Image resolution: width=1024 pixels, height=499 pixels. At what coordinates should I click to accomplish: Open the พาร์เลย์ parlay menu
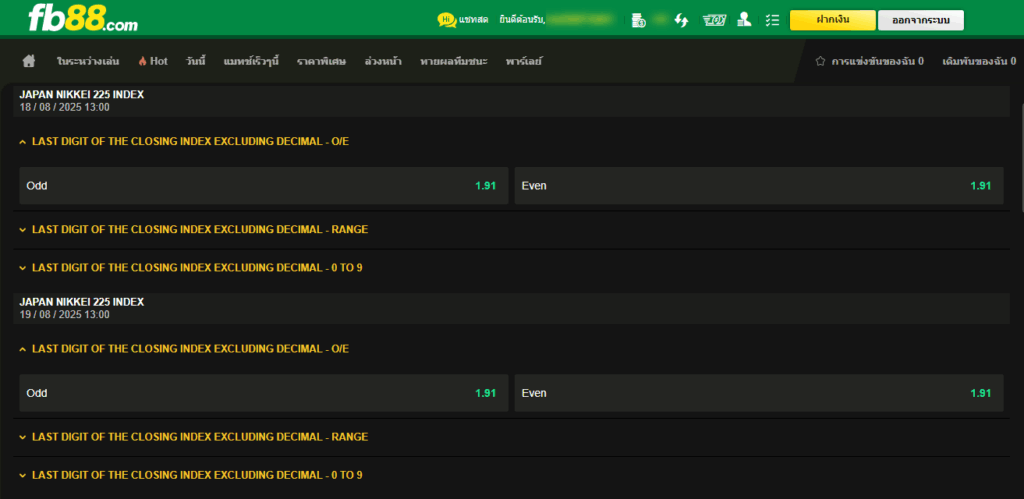(524, 61)
